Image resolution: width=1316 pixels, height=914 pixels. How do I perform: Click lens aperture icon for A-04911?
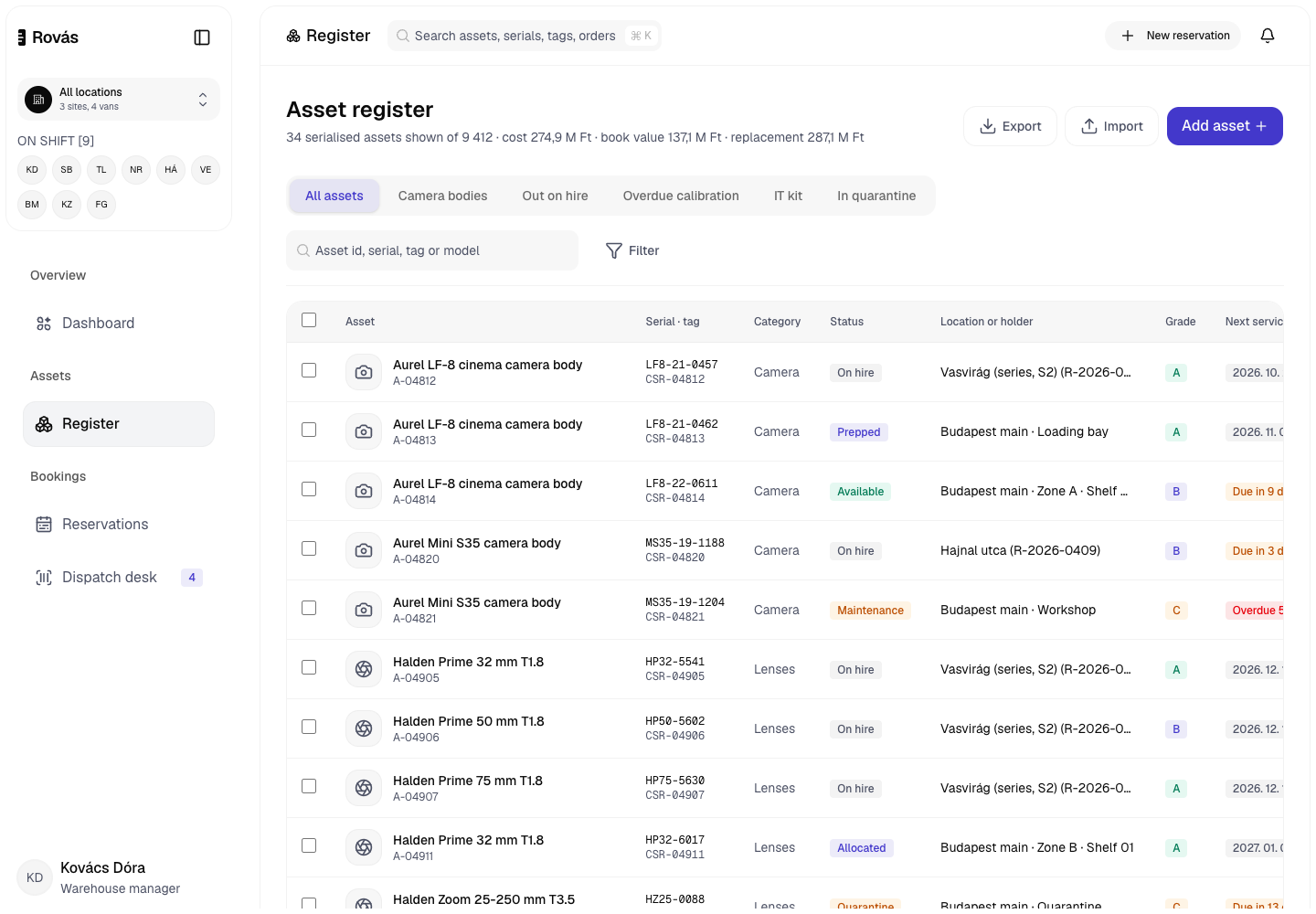click(364, 847)
